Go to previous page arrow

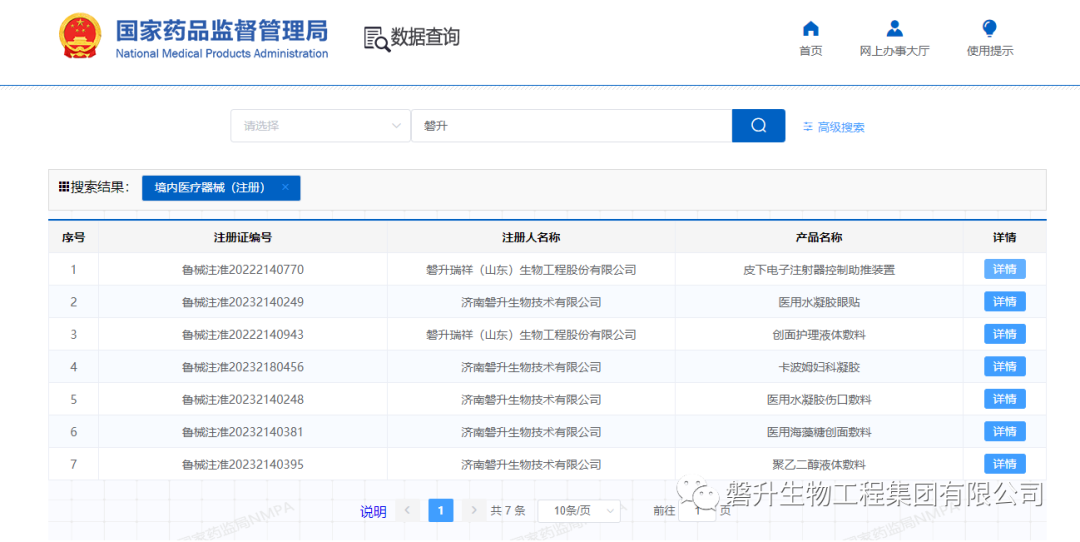click(407, 510)
